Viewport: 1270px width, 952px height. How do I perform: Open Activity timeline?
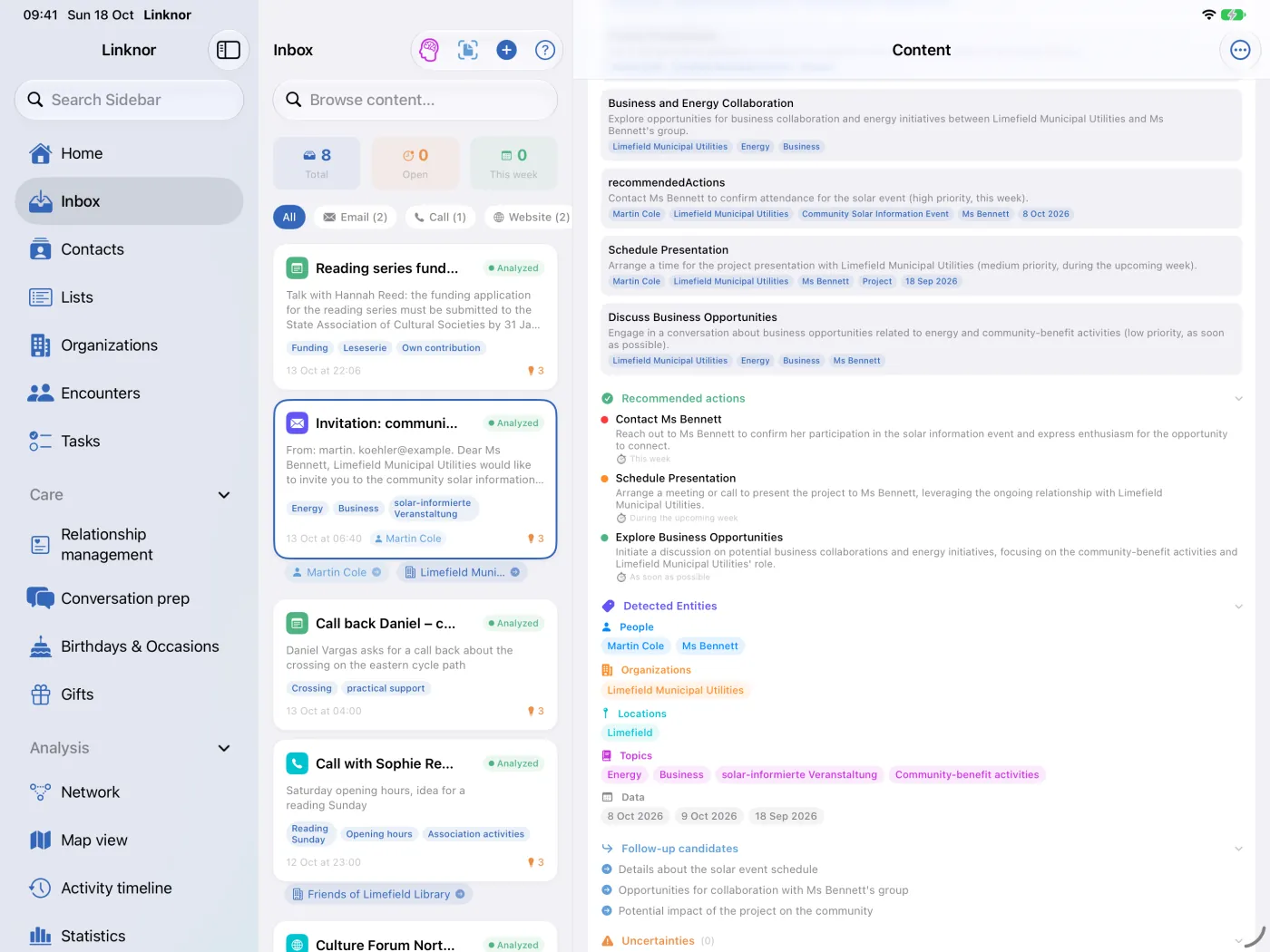[x=129, y=889]
